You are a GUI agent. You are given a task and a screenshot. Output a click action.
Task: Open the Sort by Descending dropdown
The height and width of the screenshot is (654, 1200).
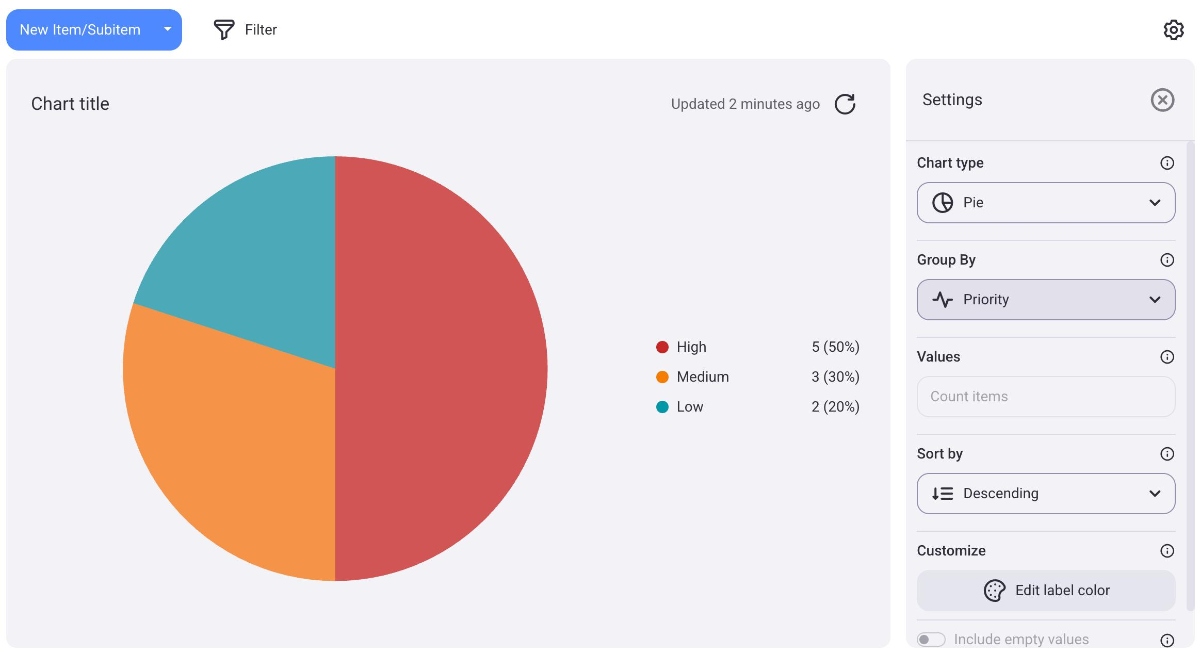tap(1045, 493)
